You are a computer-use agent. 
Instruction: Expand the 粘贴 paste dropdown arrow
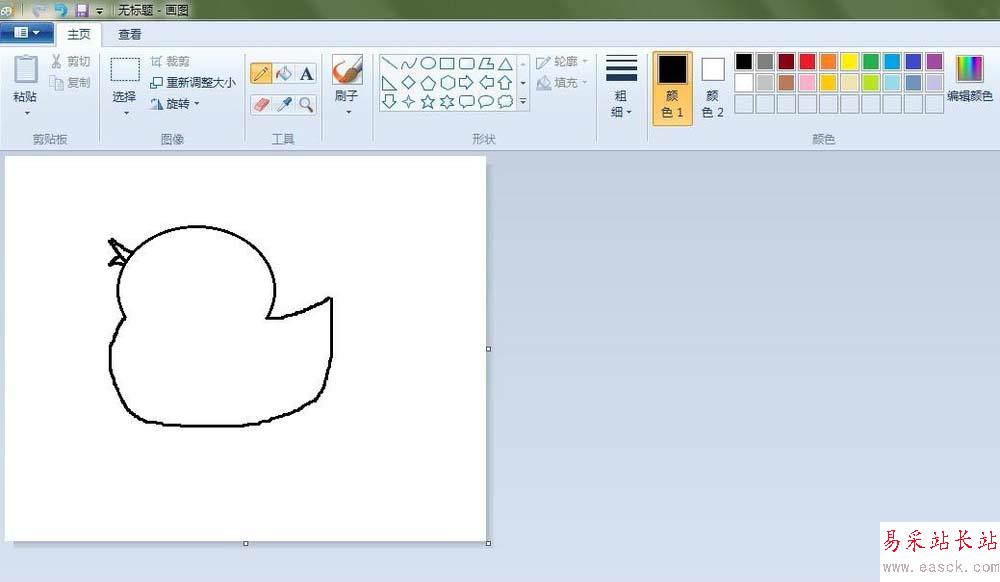(26, 112)
